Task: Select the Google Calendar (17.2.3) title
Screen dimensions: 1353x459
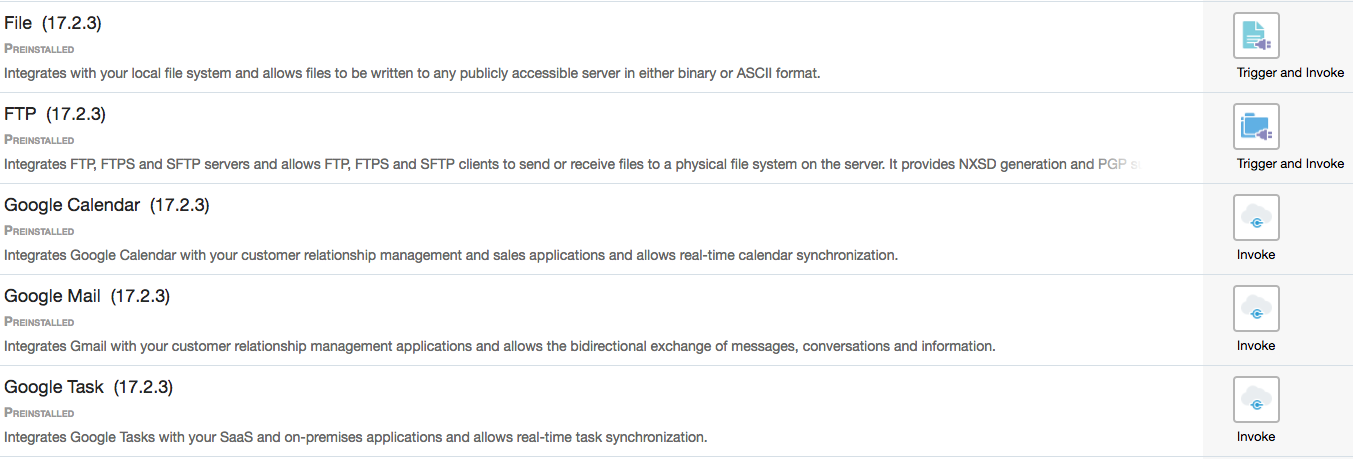Action: [x=106, y=205]
